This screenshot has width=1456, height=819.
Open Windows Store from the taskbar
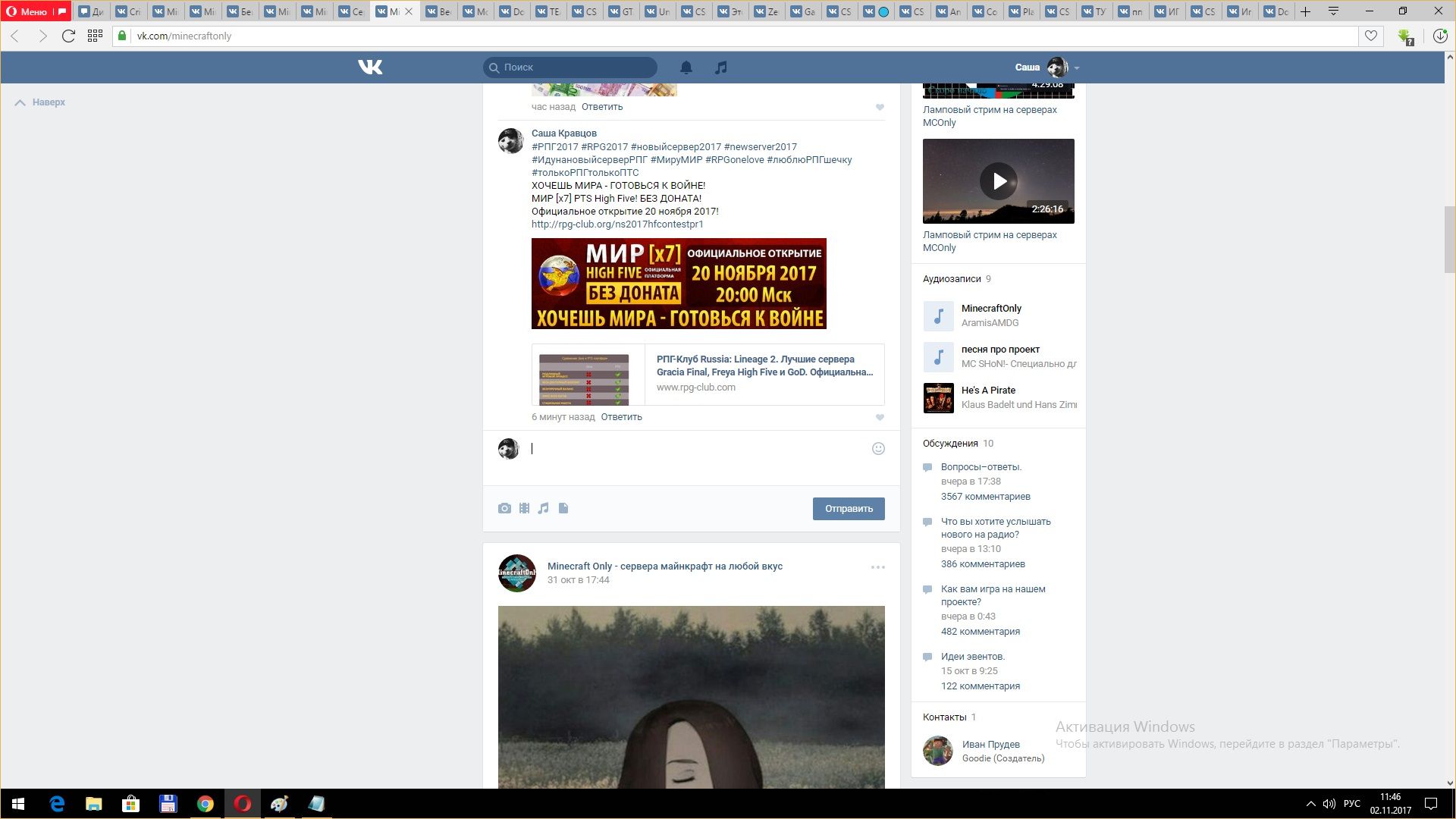click(x=131, y=804)
